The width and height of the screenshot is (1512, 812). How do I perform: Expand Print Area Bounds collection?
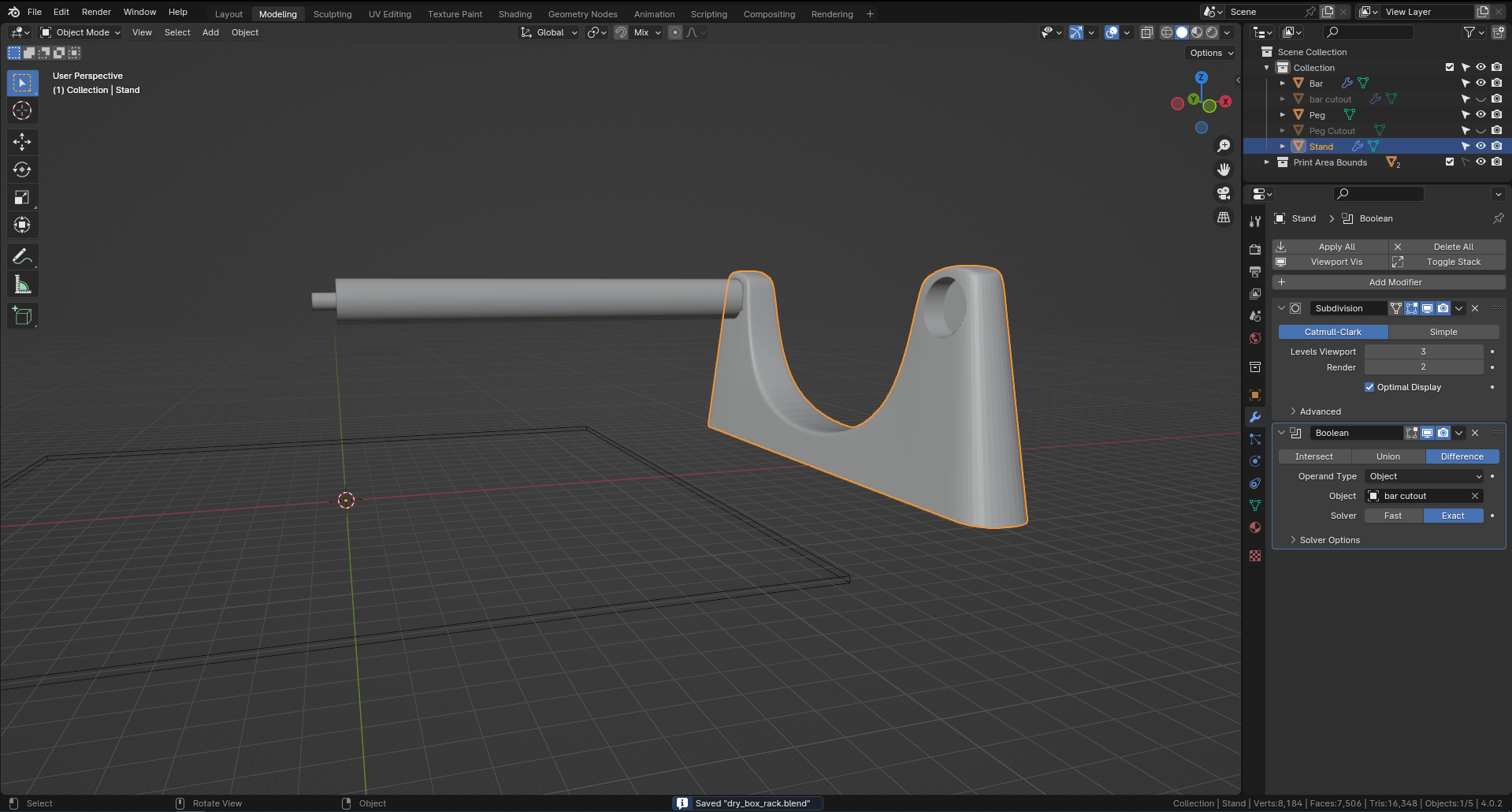[x=1267, y=162]
